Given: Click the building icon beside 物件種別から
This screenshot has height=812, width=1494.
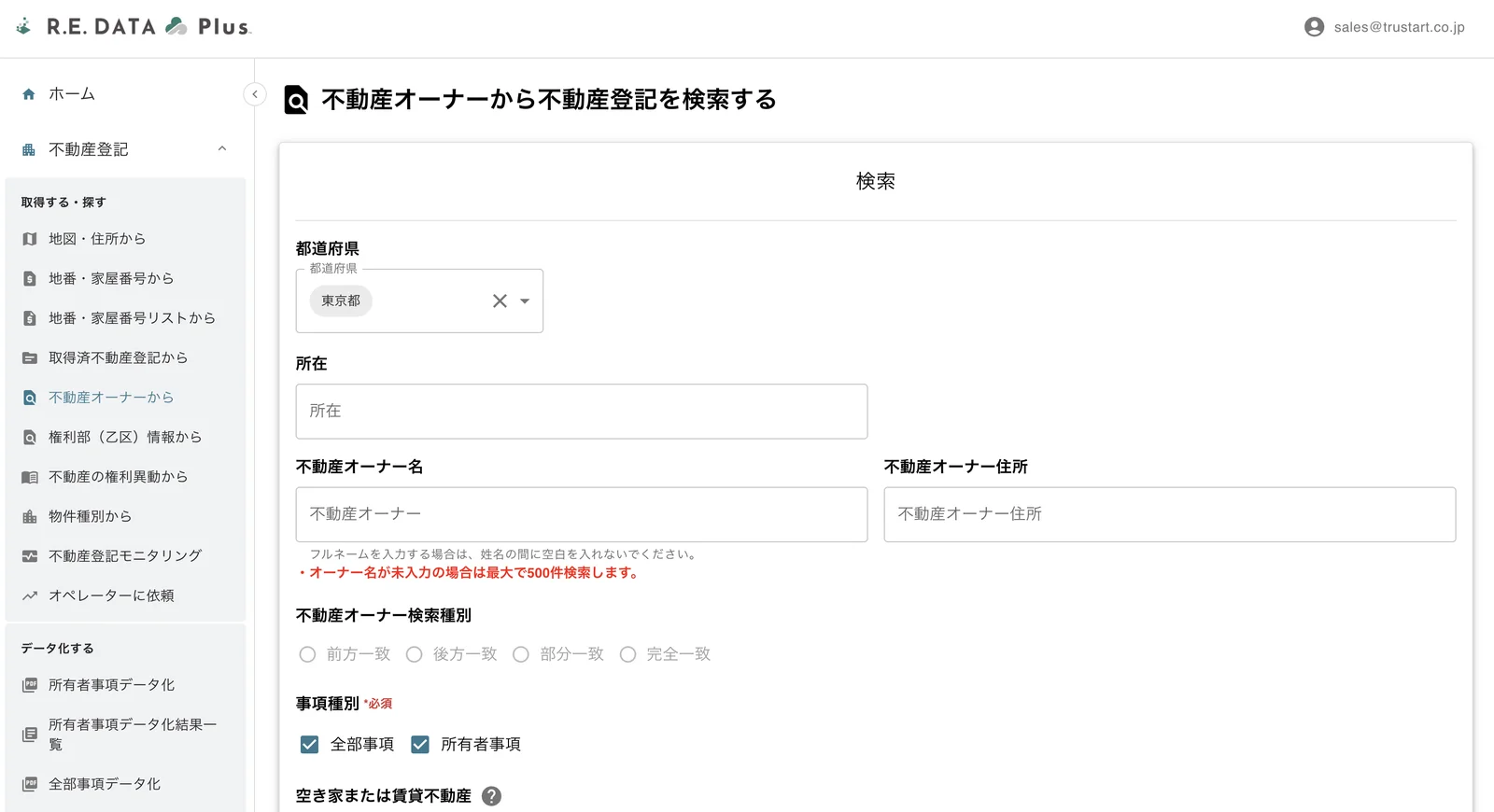Looking at the screenshot, I should (30, 517).
